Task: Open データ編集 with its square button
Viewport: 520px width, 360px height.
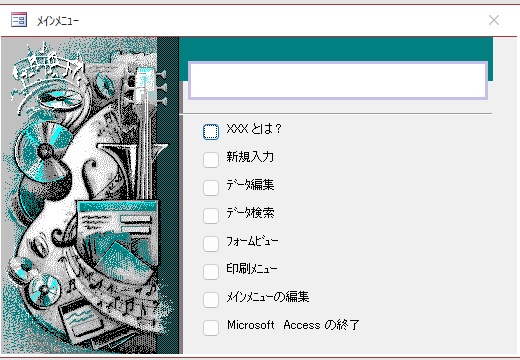Action: point(211,188)
